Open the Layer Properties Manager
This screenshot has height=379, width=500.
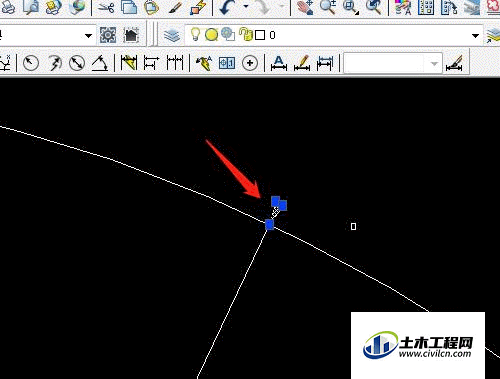[x=172, y=35]
